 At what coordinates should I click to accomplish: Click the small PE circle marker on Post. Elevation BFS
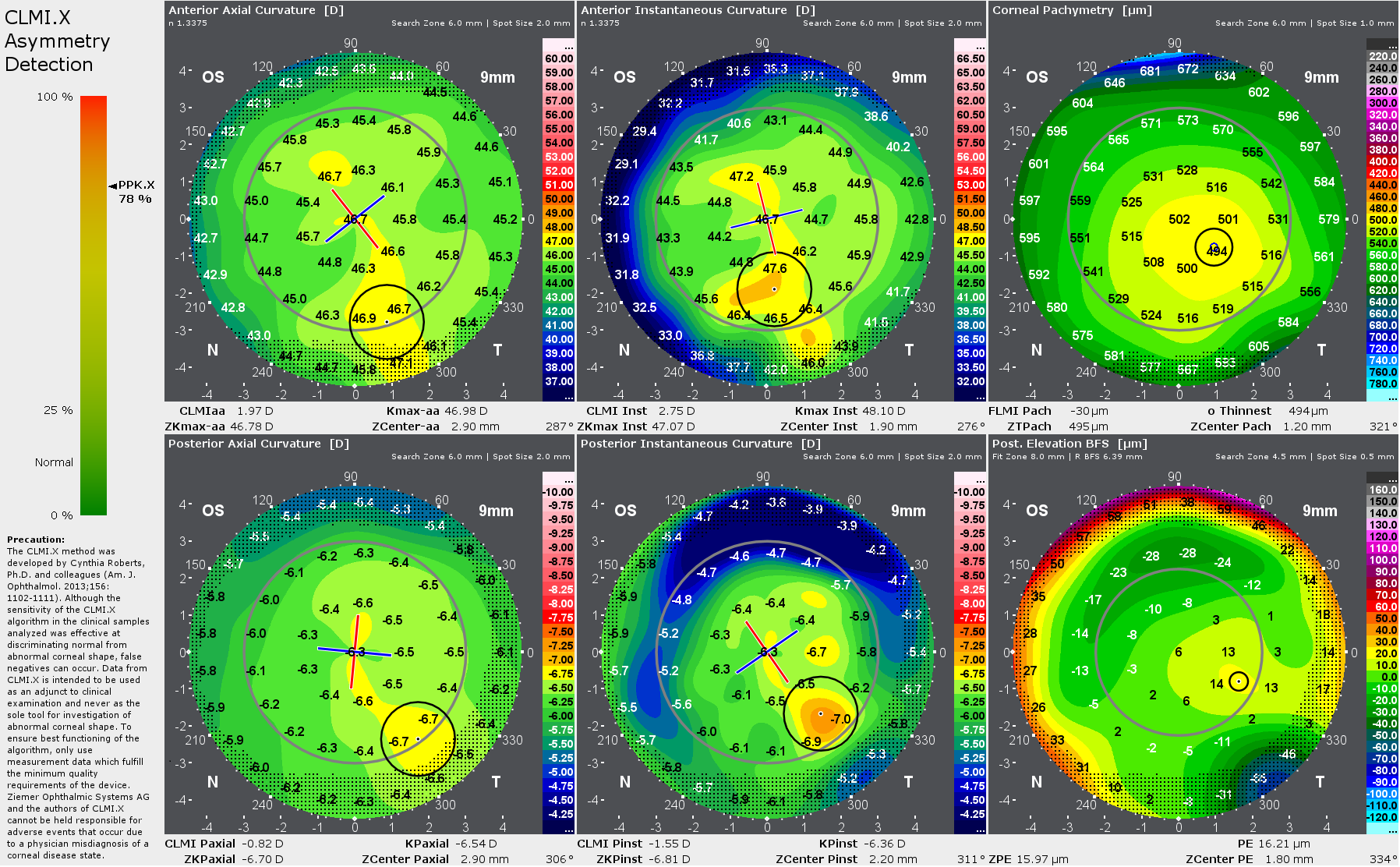click(1239, 681)
